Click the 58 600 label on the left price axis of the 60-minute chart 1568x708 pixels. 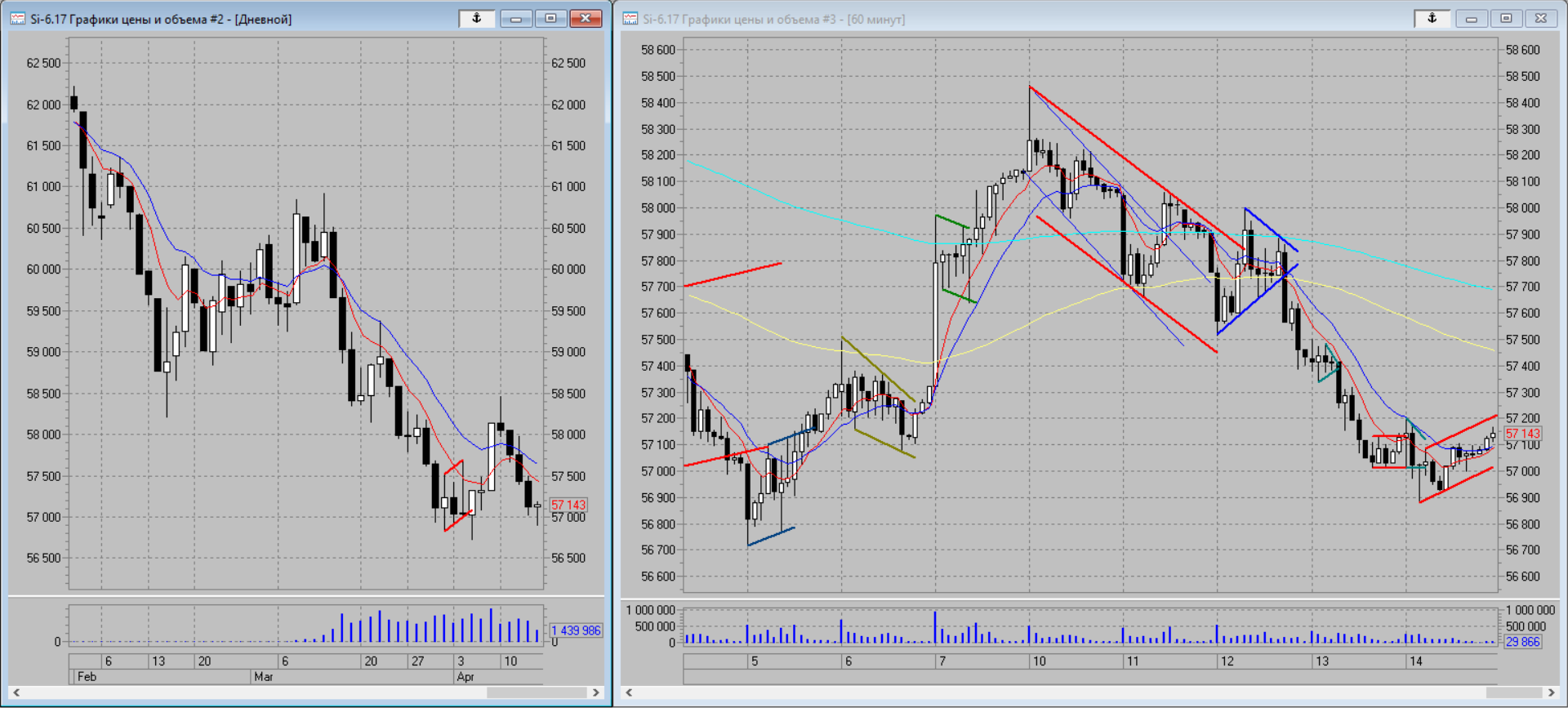click(658, 50)
